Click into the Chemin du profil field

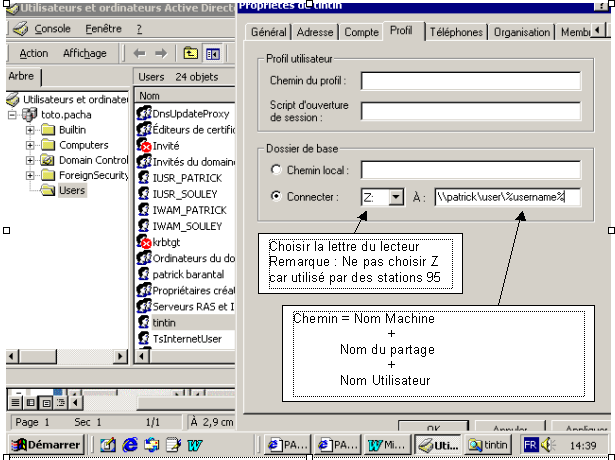pyautogui.click(x=470, y=80)
